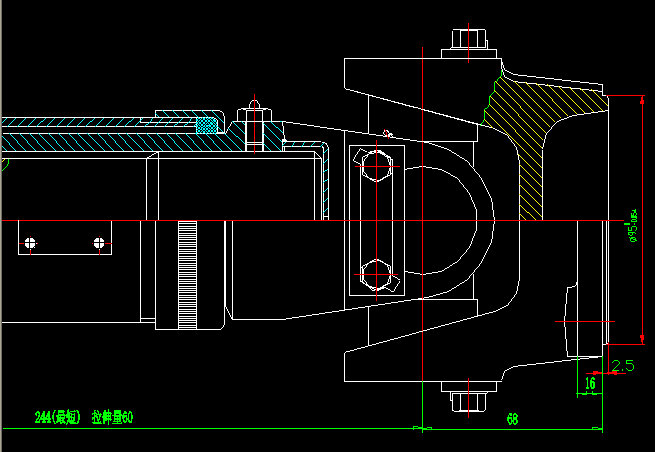
Task: Select the upper hex bolt in bearing strap
Action: [373, 166]
